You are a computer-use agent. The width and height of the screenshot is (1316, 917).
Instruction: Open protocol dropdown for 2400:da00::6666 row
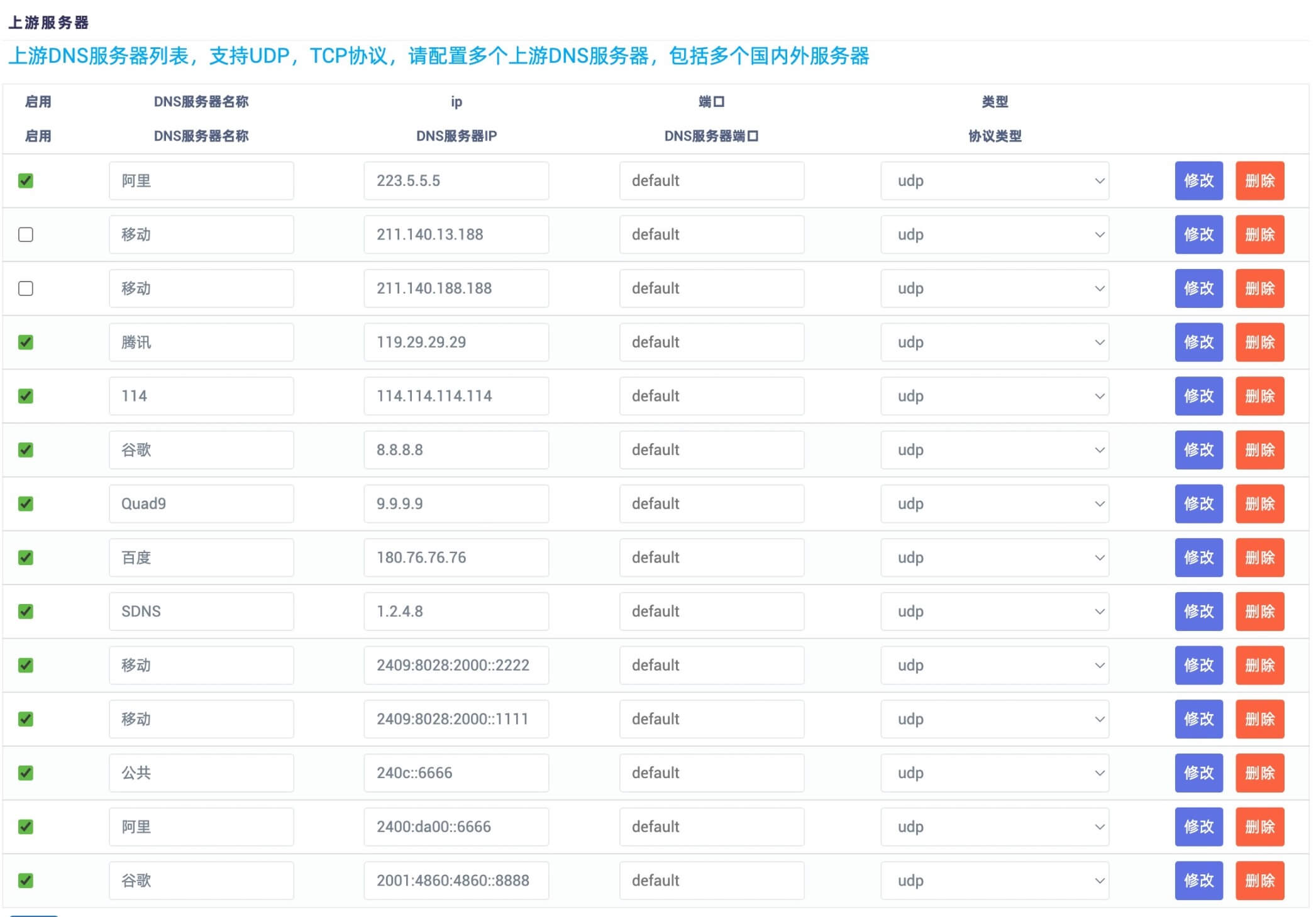tap(994, 827)
